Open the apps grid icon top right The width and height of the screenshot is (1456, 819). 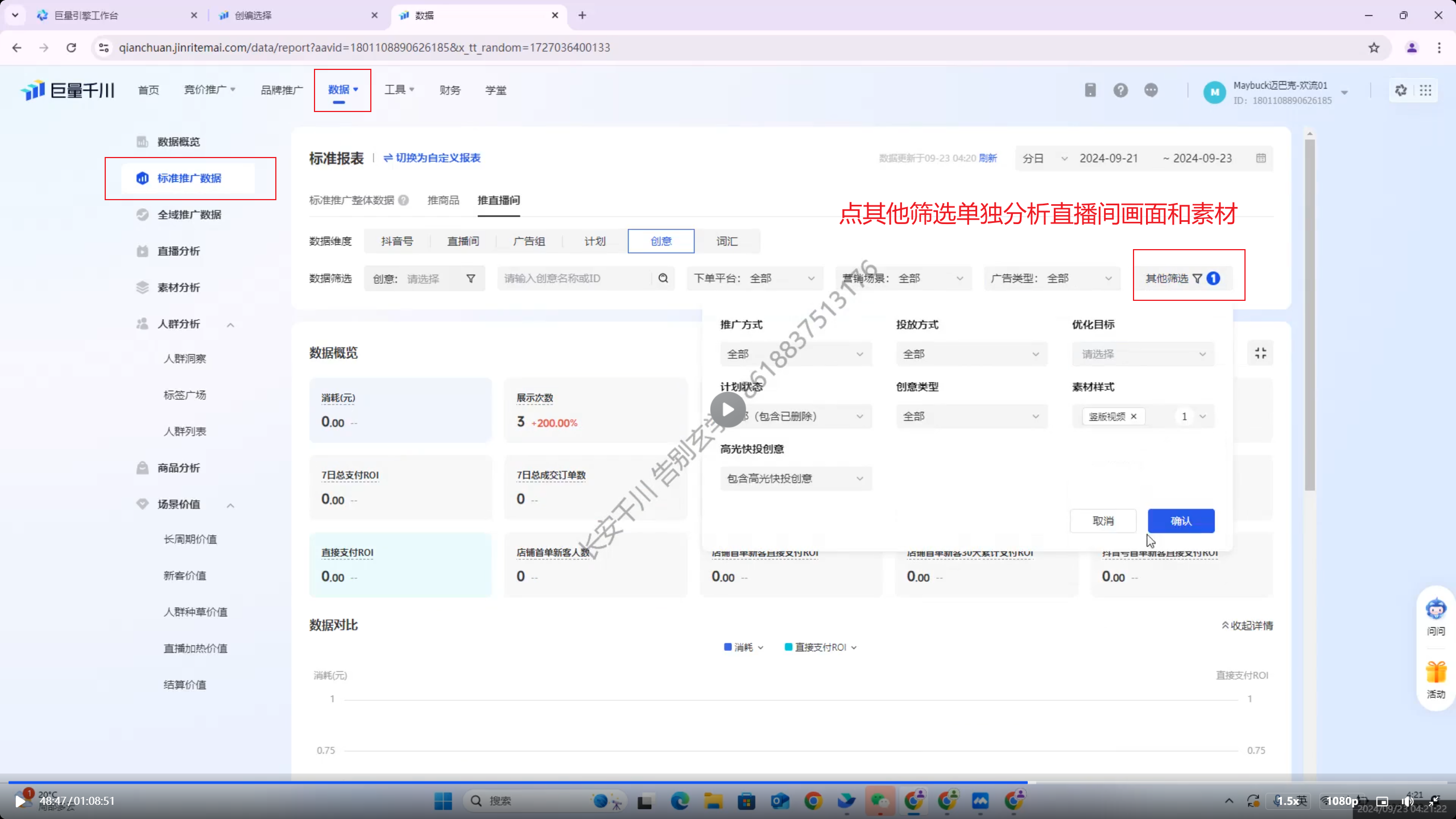pos(1425,90)
